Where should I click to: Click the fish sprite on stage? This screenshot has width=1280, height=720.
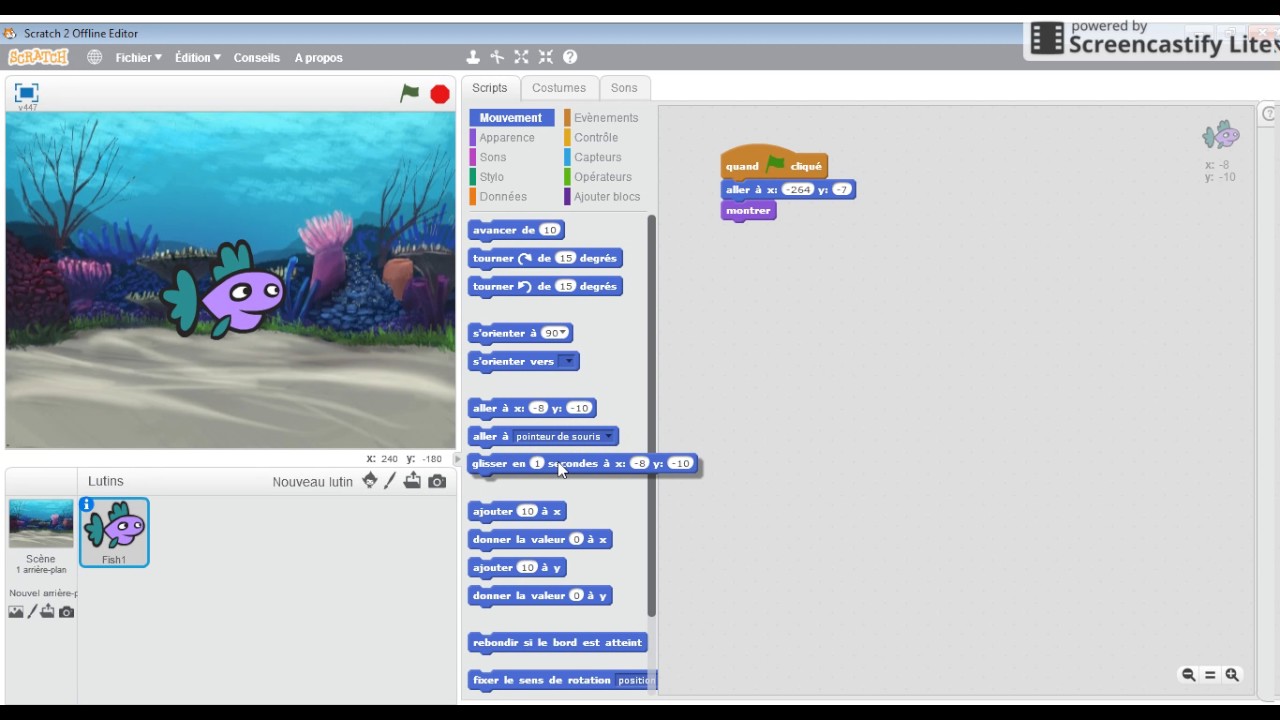tap(226, 290)
